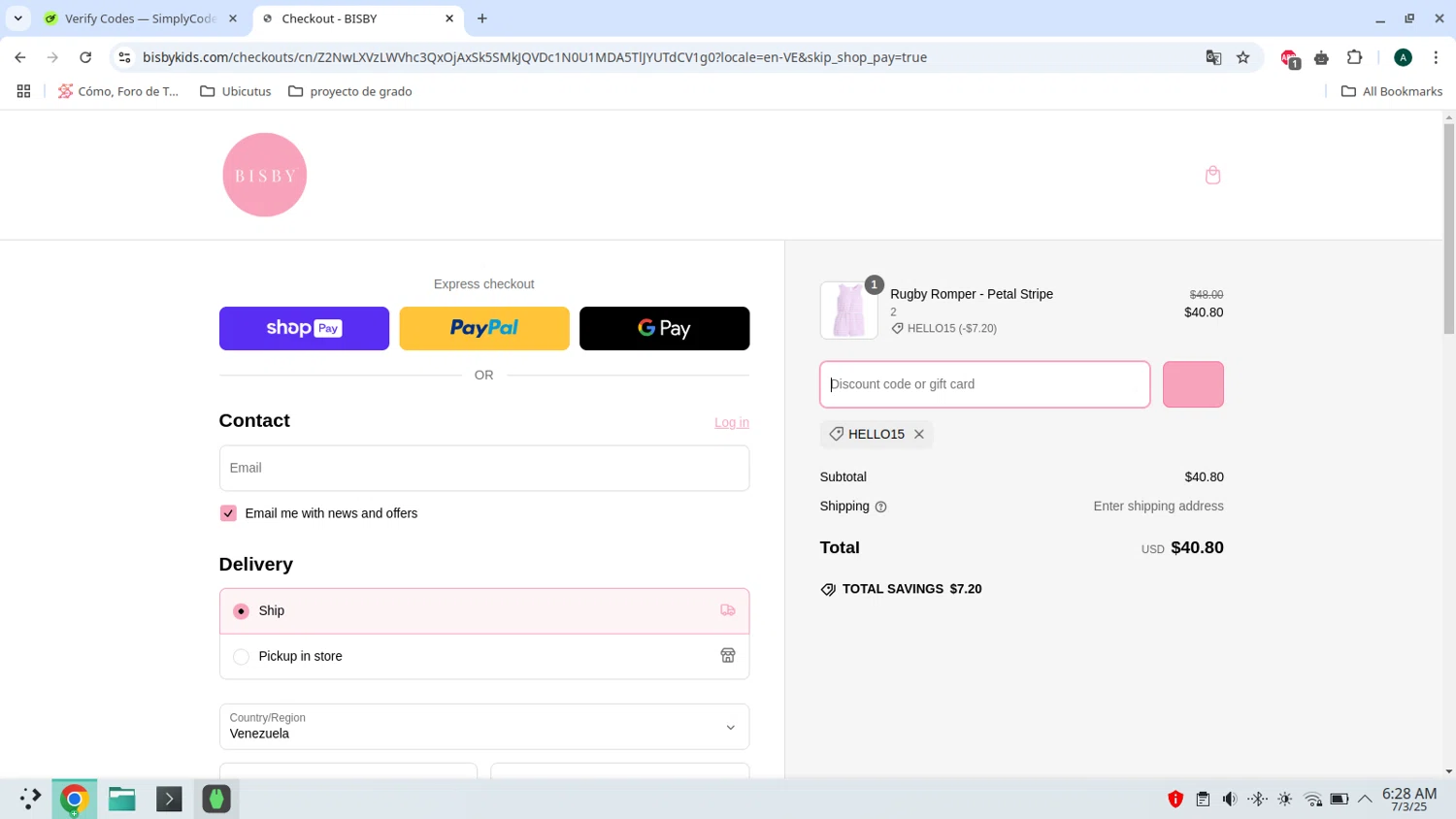1456x819 pixels.
Task: Open the shopping bag cart icon
Action: [x=1212, y=175]
